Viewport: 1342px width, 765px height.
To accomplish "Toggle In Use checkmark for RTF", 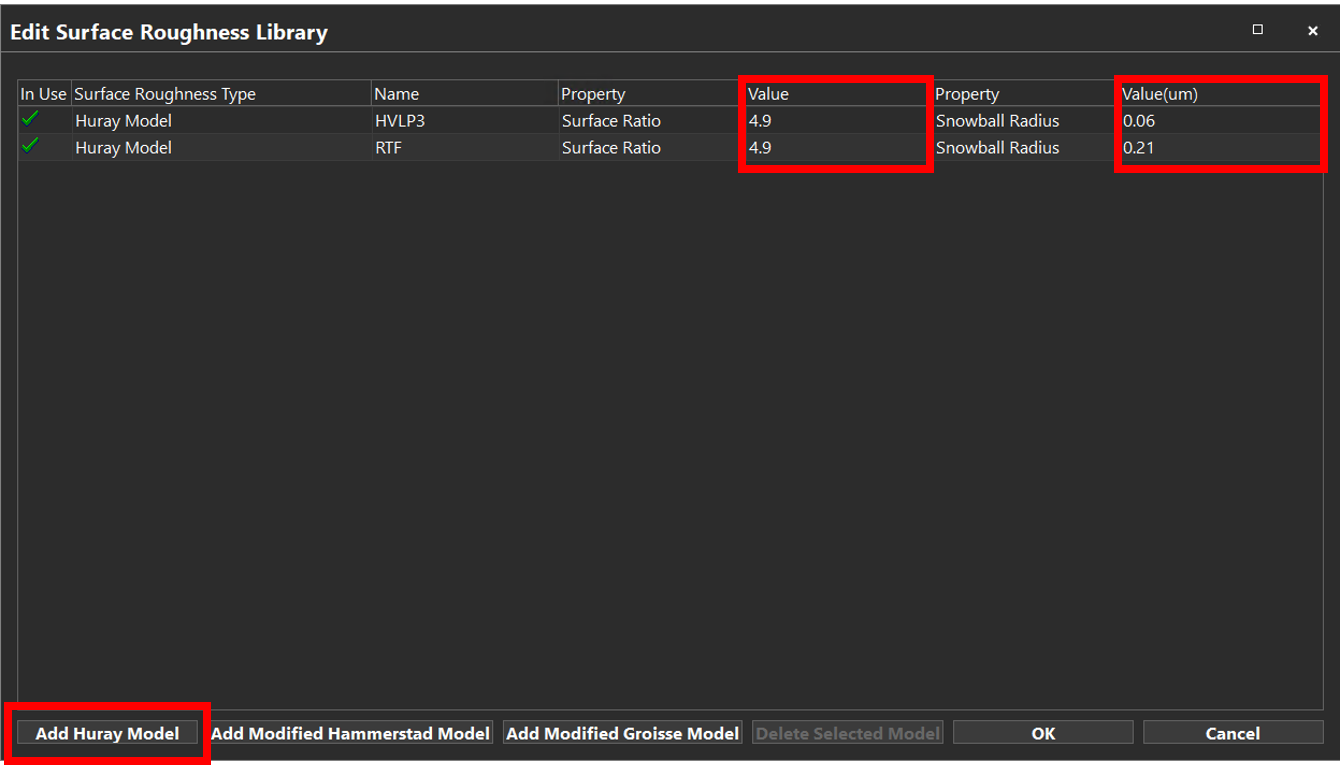I will tap(31, 146).
